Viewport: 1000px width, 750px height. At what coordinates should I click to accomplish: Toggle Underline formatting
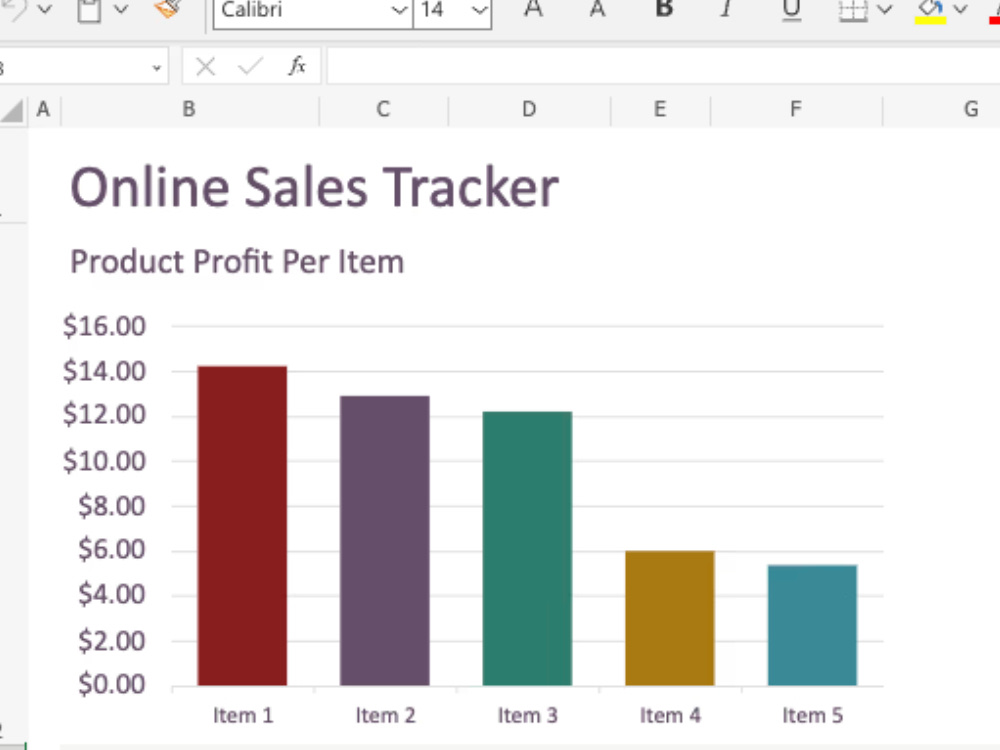click(x=791, y=10)
